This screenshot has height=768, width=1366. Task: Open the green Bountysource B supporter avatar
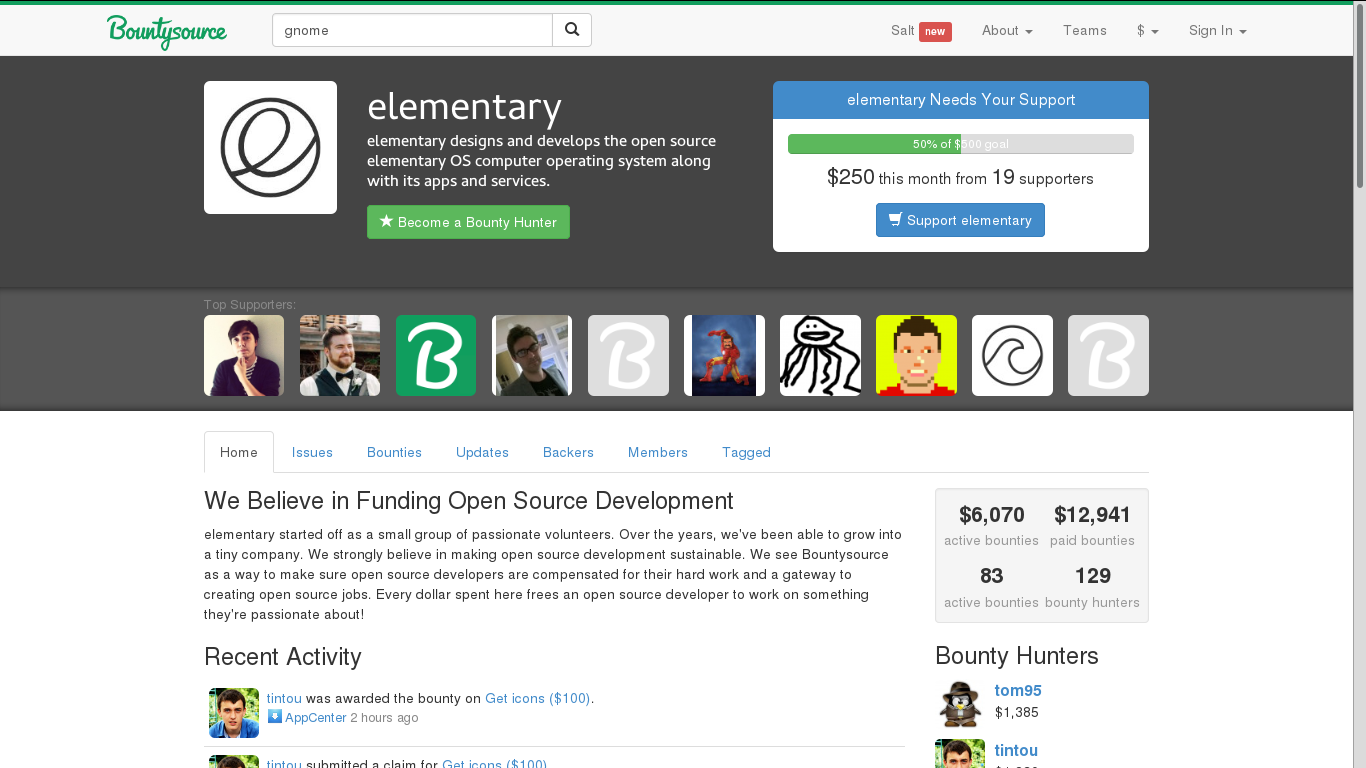coord(436,355)
